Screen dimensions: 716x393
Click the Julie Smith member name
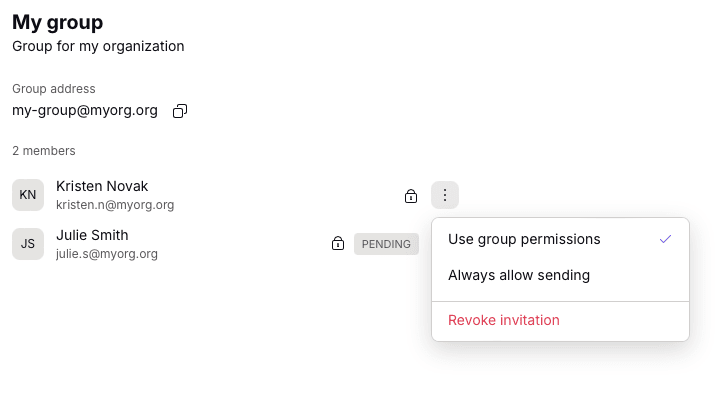click(x=92, y=235)
